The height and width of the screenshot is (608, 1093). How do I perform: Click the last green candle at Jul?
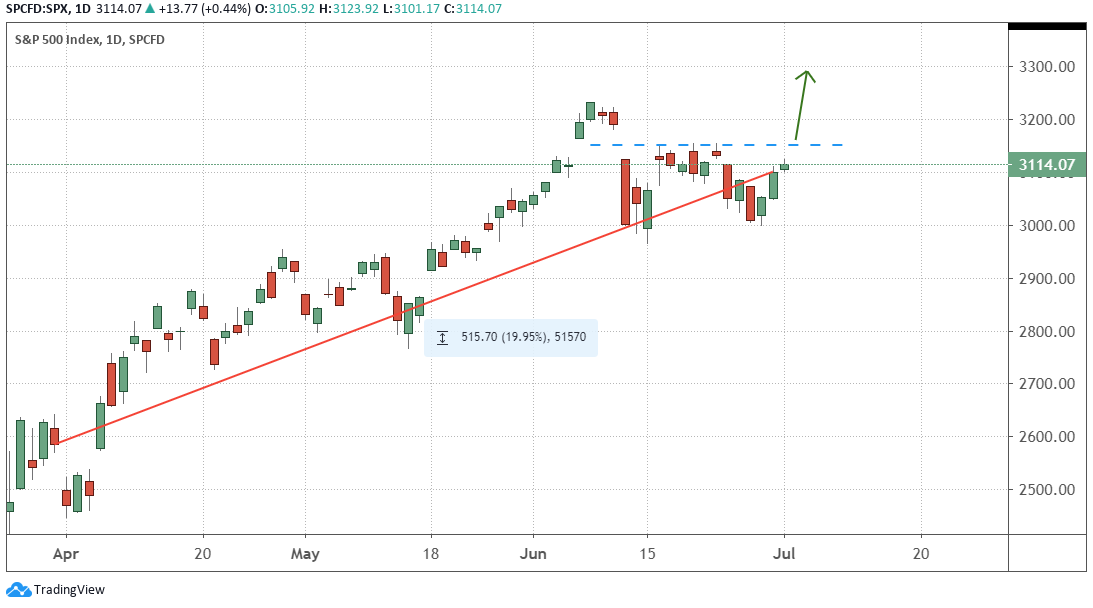point(785,167)
